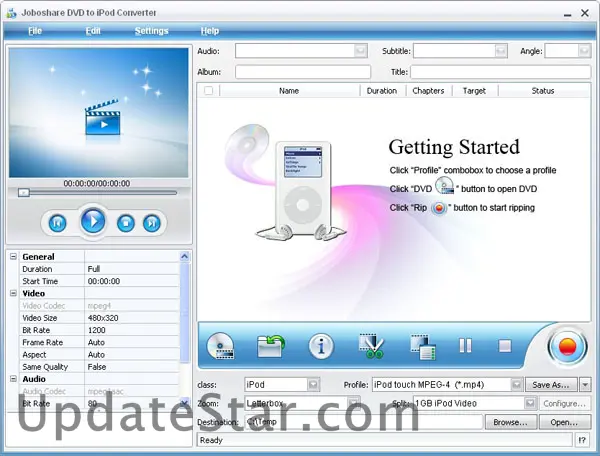Click the Duration column header

coord(382,91)
